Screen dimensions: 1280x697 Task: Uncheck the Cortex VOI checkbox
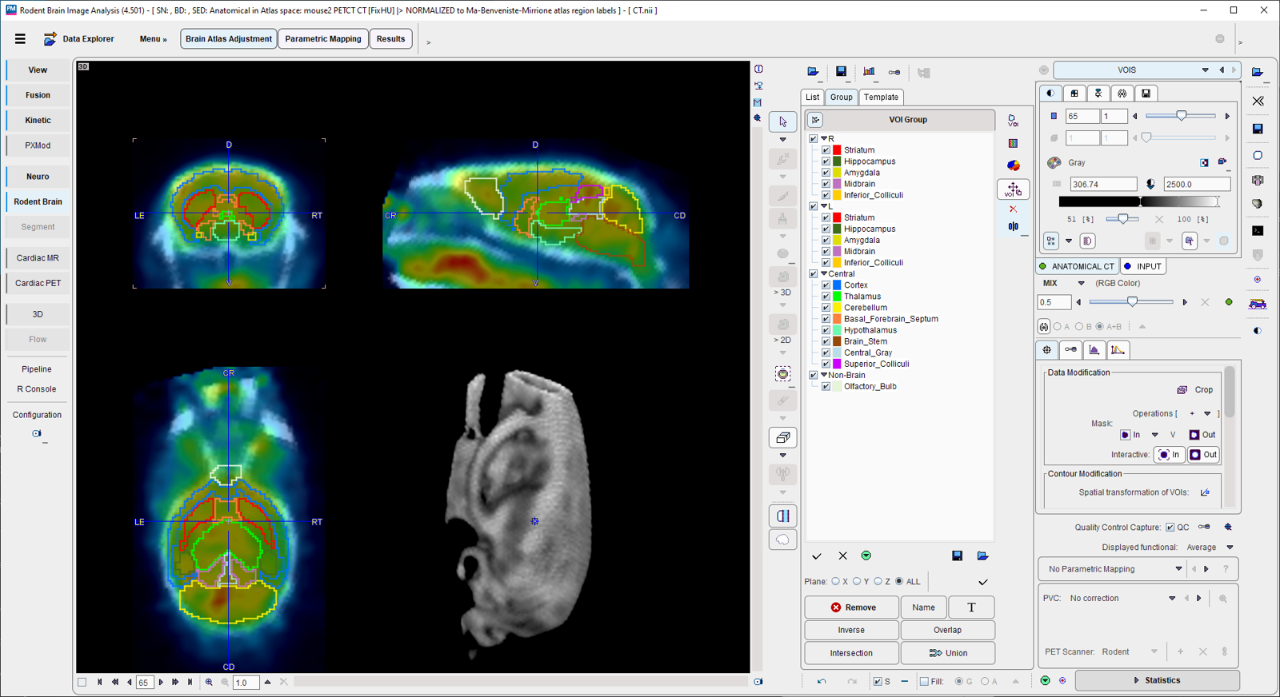click(x=826, y=285)
